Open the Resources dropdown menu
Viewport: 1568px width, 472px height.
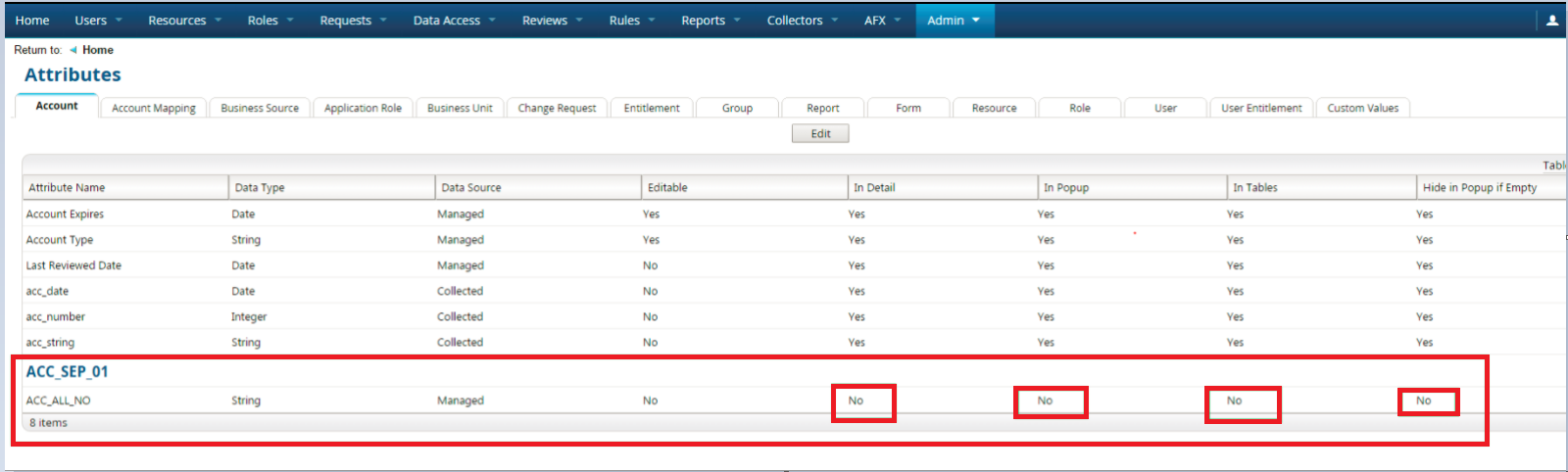[x=184, y=21]
